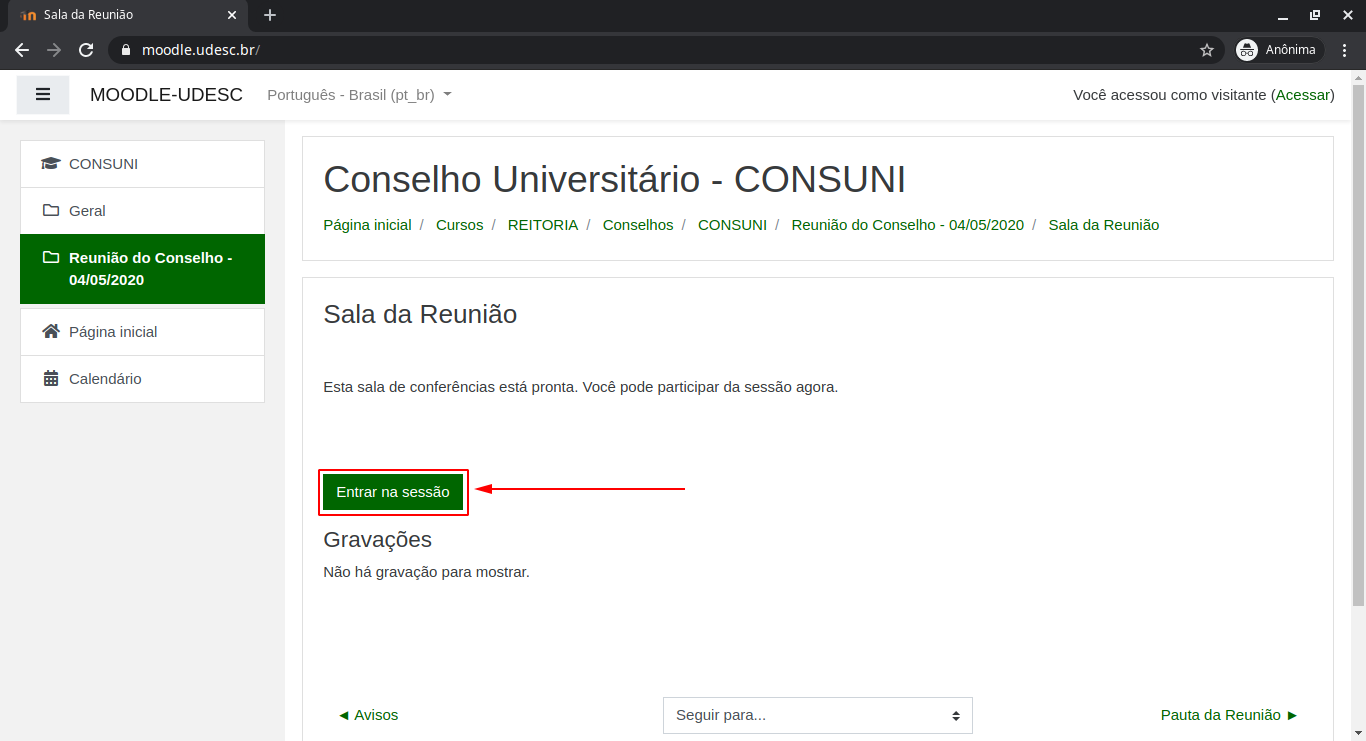Click the Entrar na sessão button
This screenshot has width=1366, height=741.
[x=393, y=492]
